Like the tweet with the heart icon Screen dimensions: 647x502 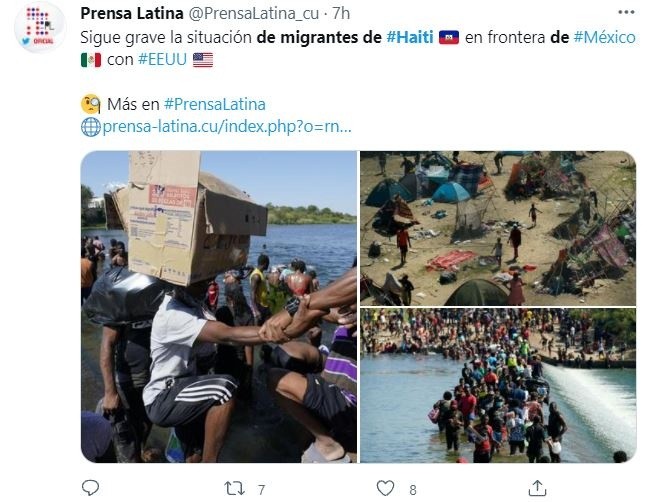tap(385, 488)
